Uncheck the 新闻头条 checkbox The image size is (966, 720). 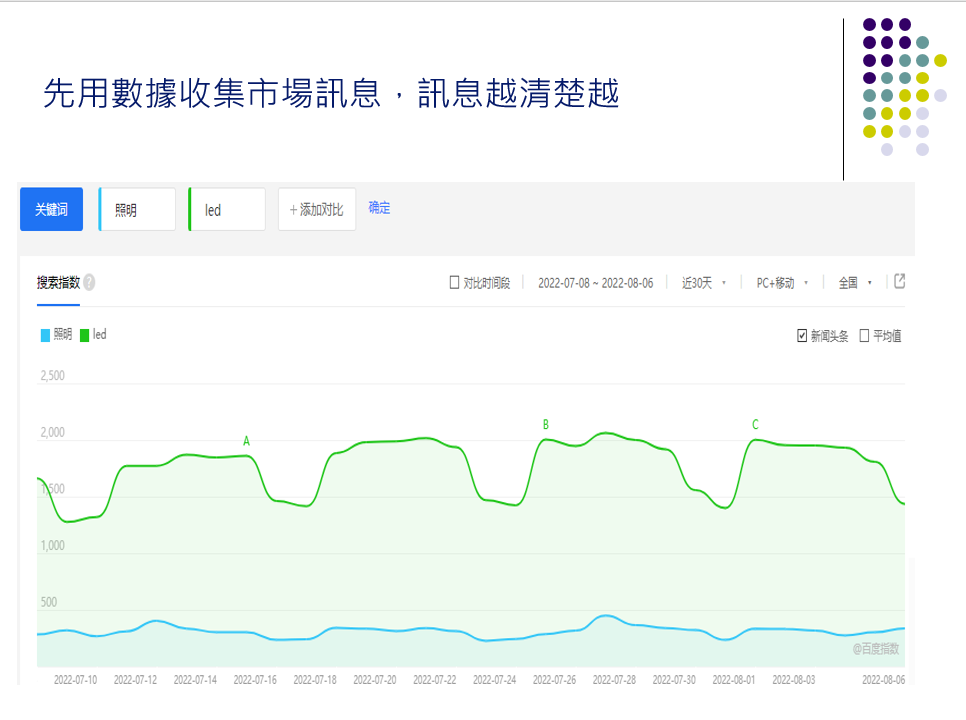click(802, 336)
